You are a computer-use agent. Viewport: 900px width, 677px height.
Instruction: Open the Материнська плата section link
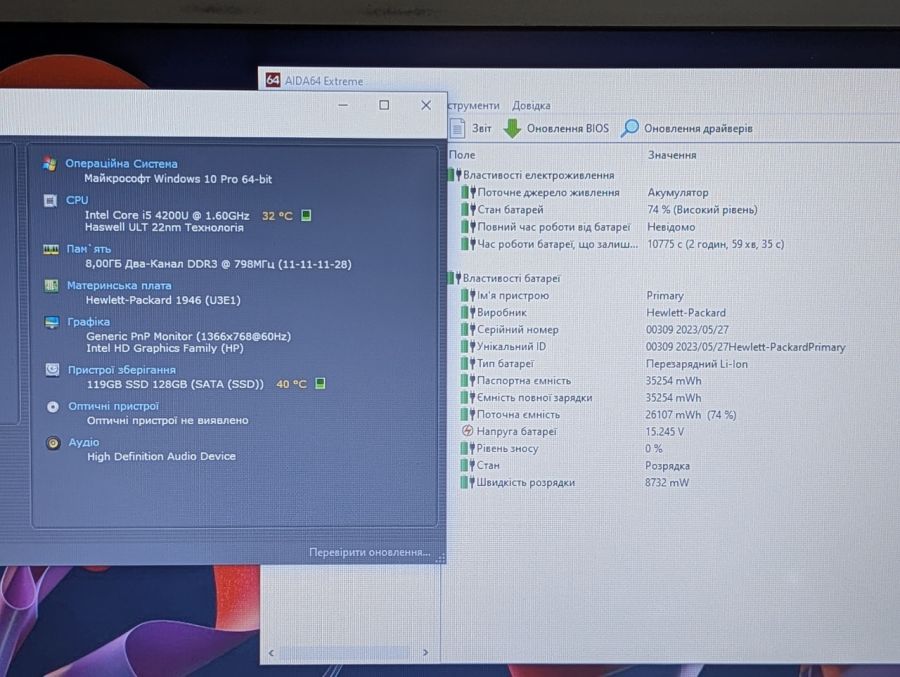pyautogui.click(x=119, y=285)
